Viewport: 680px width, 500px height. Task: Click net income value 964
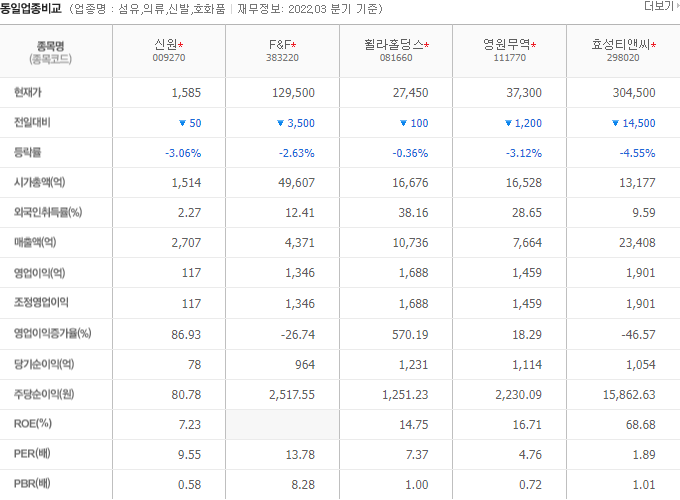(305, 365)
